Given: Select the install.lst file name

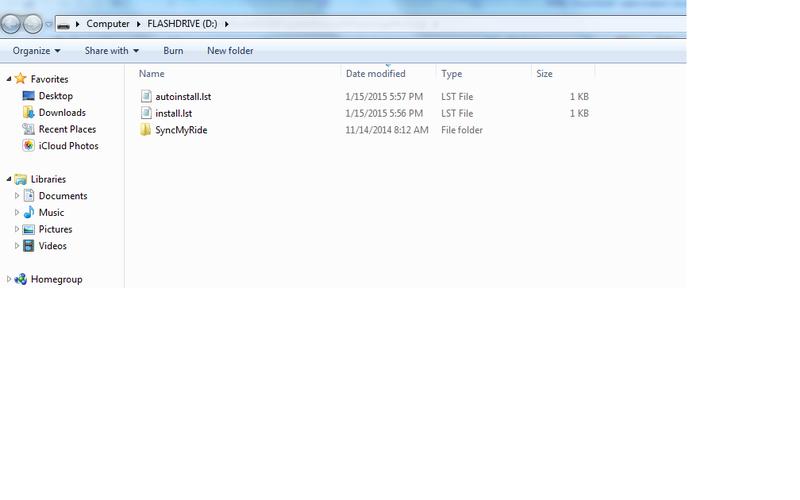Looking at the screenshot, I should coord(173,113).
